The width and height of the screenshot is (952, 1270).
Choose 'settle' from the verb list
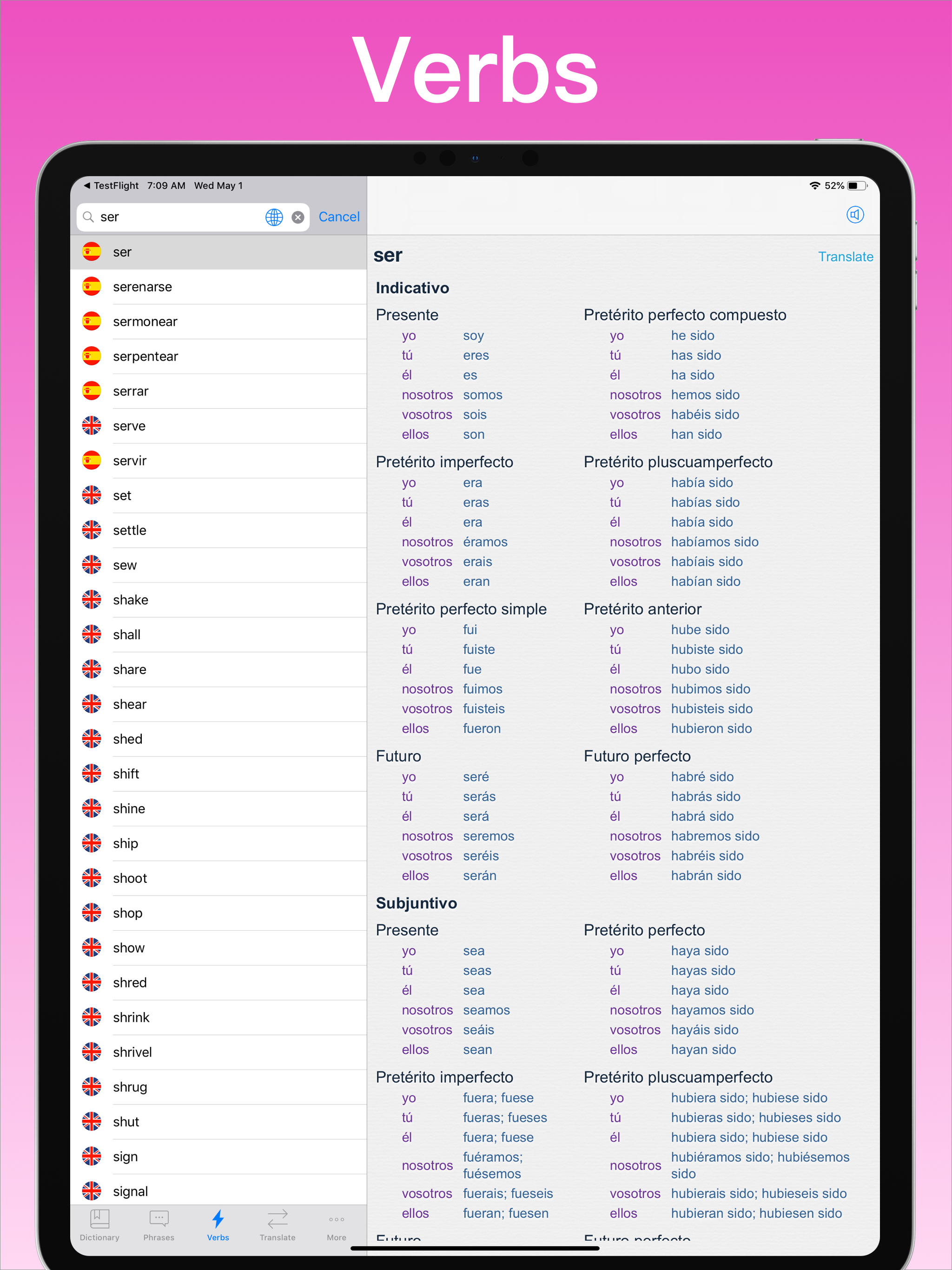pyautogui.click(x=129, y=530)
